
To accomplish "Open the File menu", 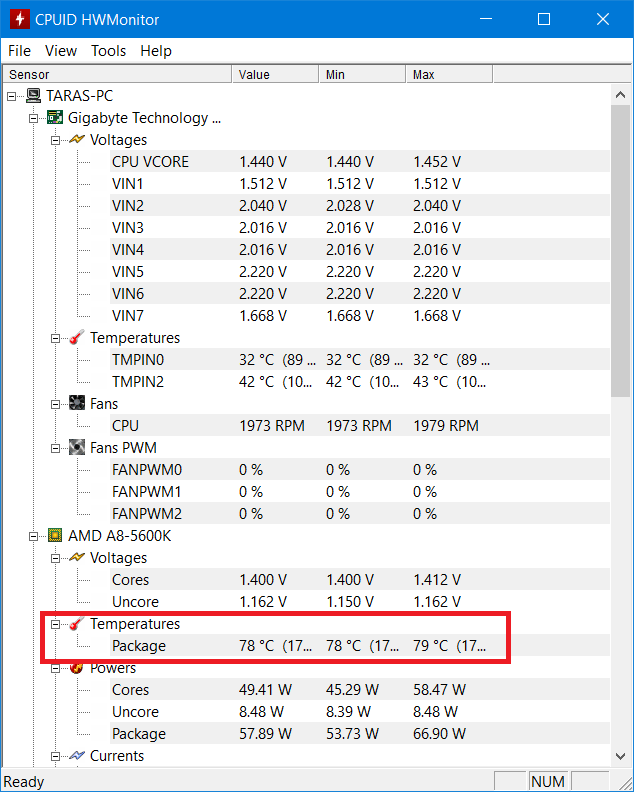I will (20, 51).
